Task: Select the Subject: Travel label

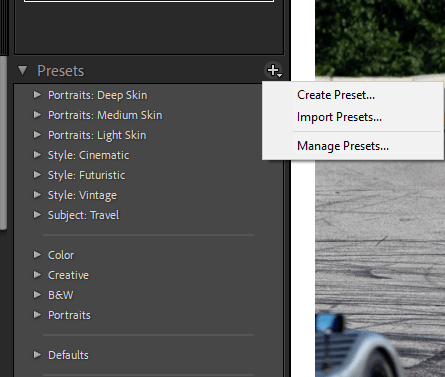Action: pyautogui.click(x=83, y=215)
